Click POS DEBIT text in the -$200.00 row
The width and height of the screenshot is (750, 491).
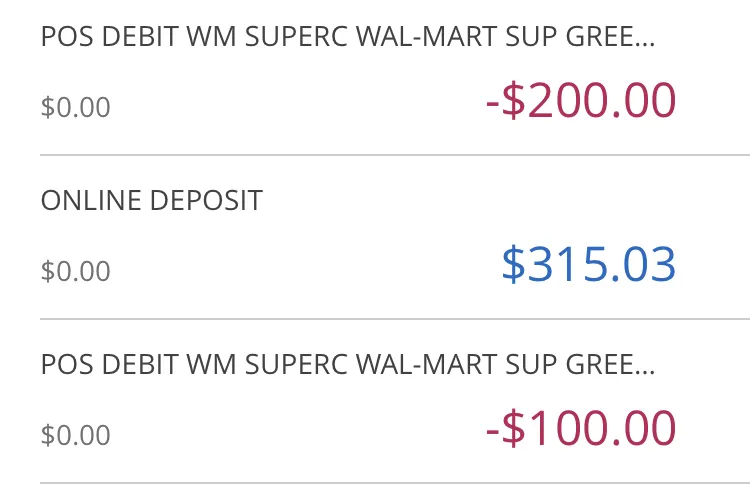tap(110, 36)
